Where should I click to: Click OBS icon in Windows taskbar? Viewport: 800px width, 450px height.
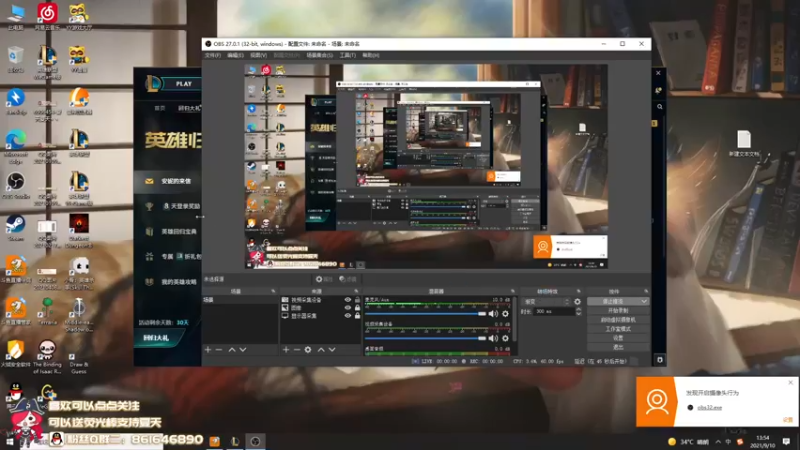(x=255, y=441)
